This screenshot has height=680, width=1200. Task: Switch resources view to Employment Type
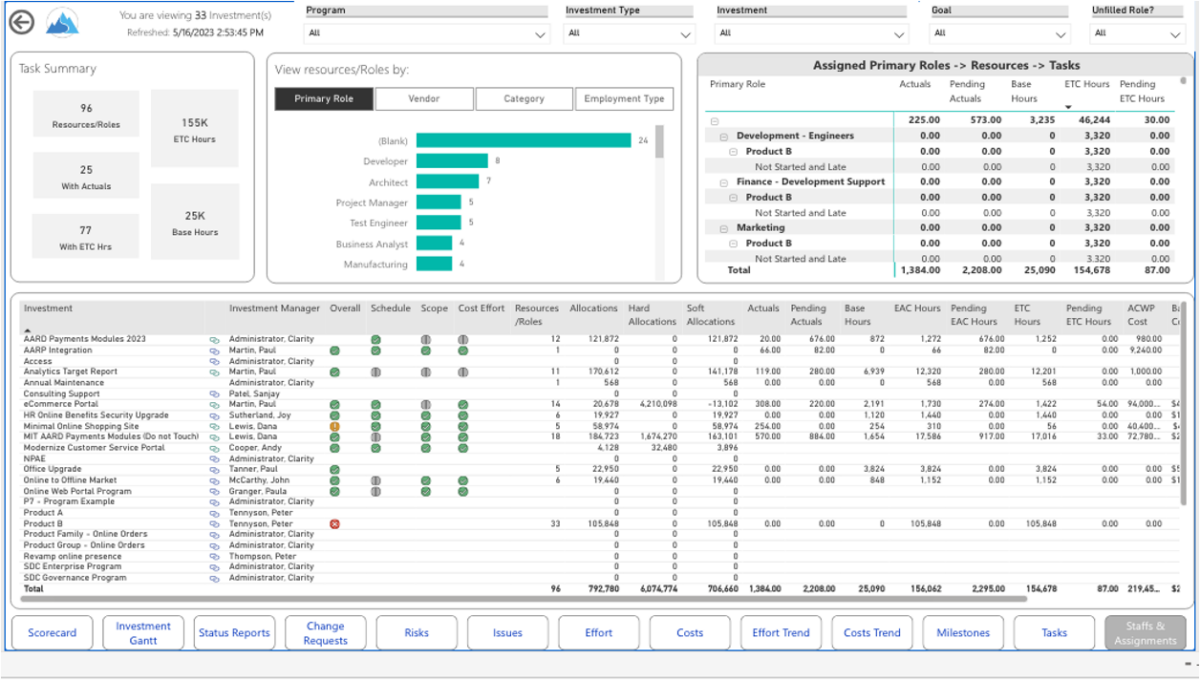[x=624, y=99]
